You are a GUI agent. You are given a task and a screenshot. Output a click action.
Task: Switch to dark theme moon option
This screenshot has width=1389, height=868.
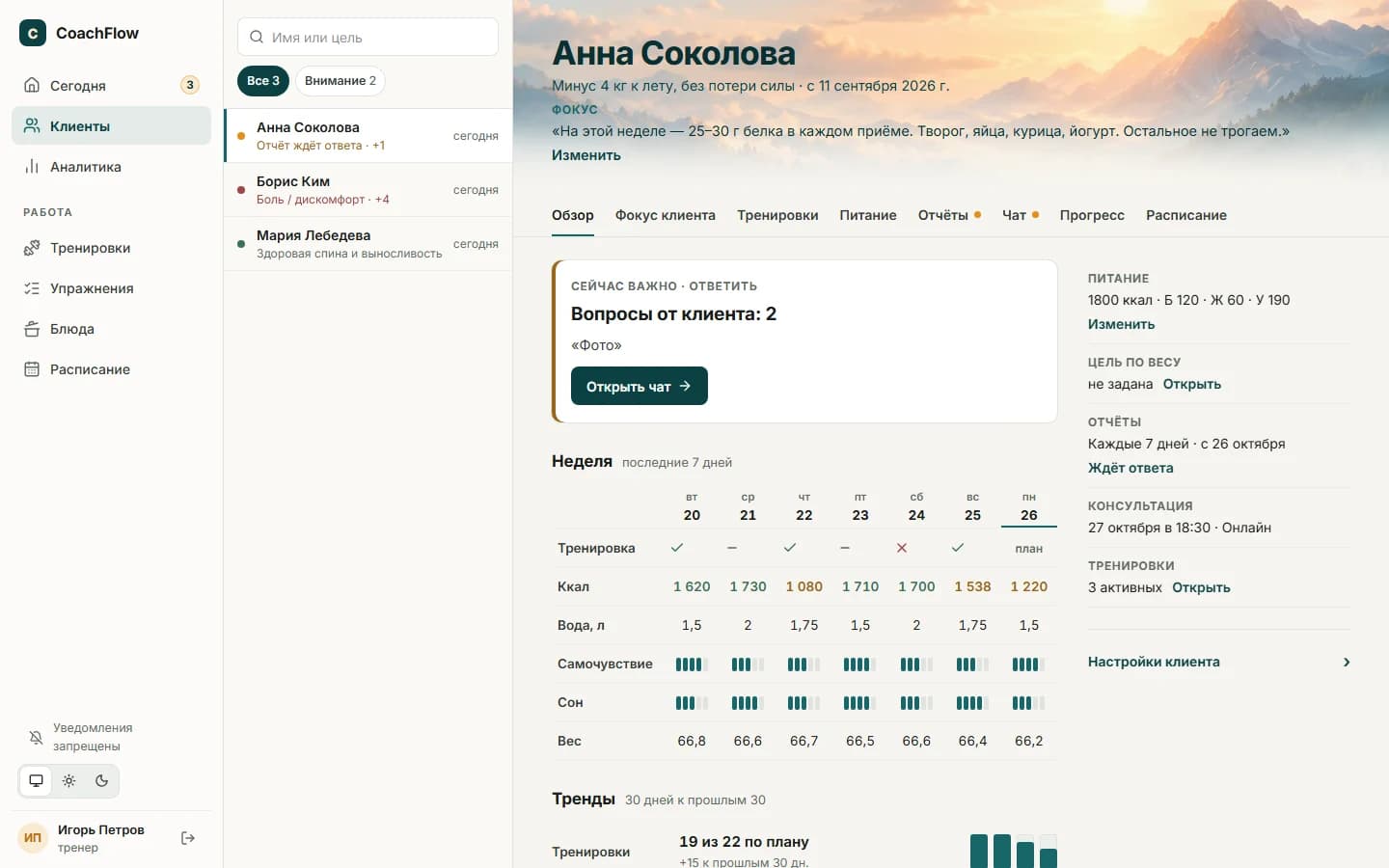pyautogui.click(x=101, y=780)
